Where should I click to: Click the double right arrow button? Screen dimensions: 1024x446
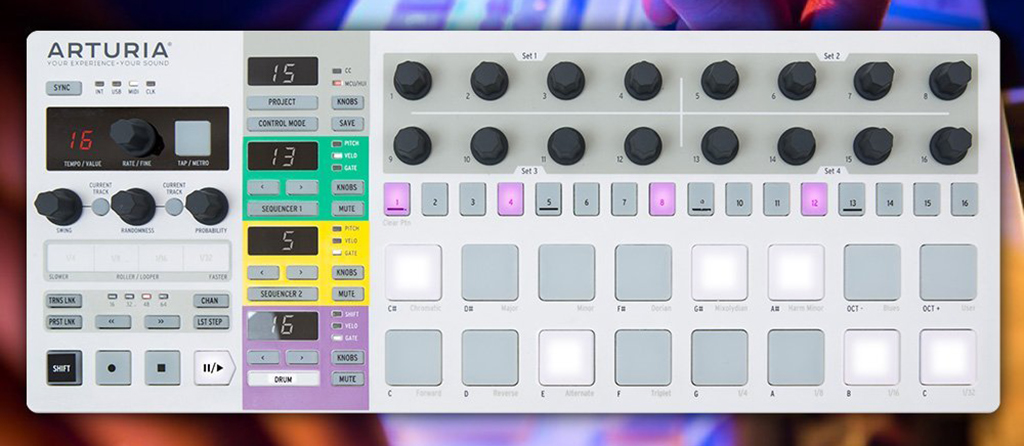(x=162, y=322)
